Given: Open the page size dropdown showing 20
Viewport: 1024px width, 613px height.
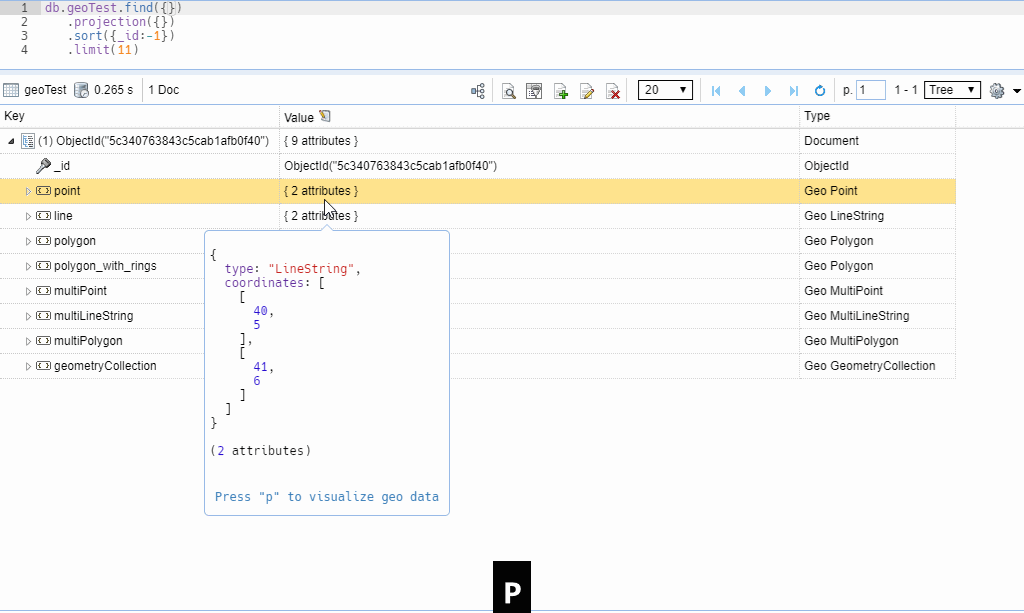Looking at the screenshot, I should 665,90.
